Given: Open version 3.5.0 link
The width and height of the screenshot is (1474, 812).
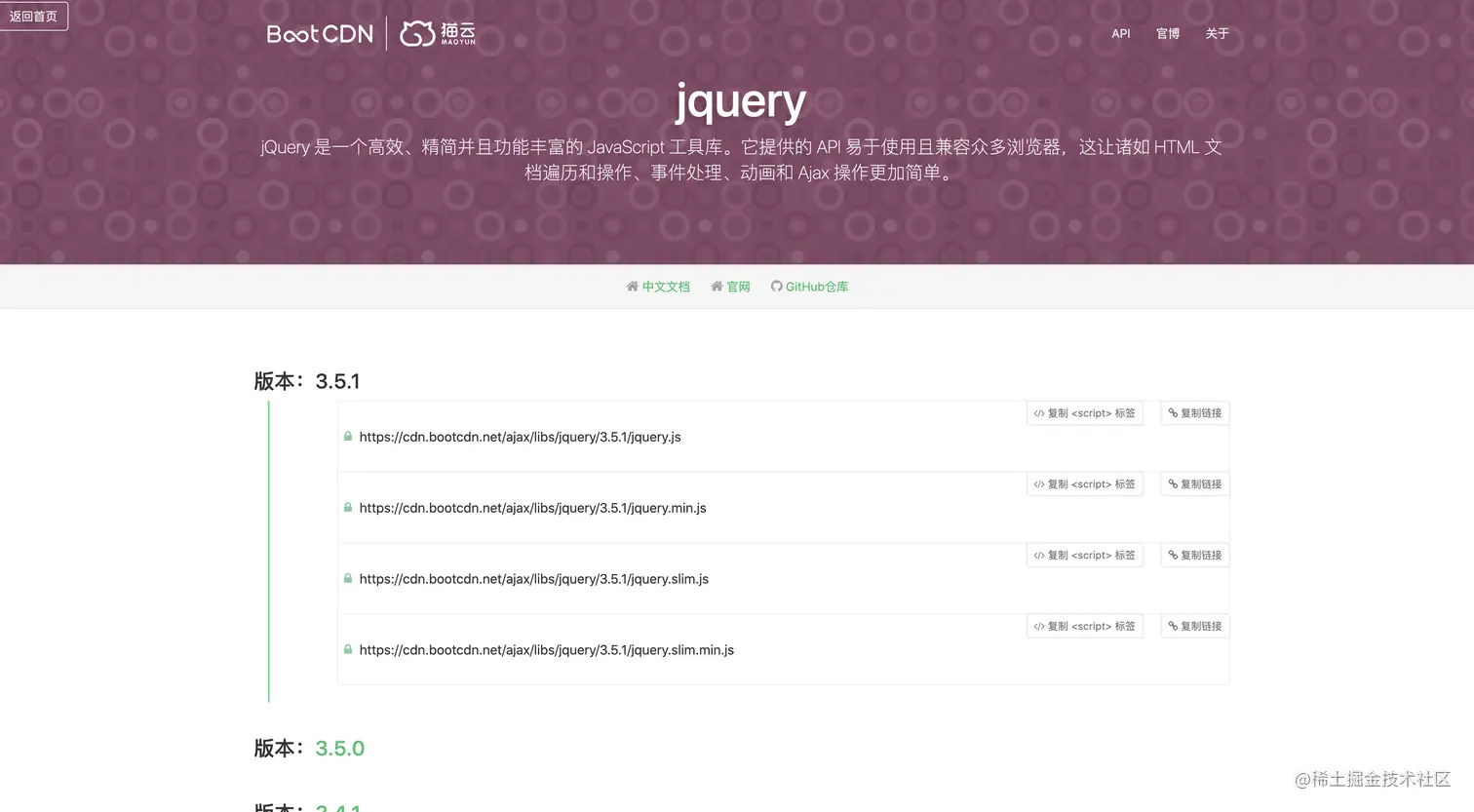Looking at the screenshot, I should click(339, 749).
